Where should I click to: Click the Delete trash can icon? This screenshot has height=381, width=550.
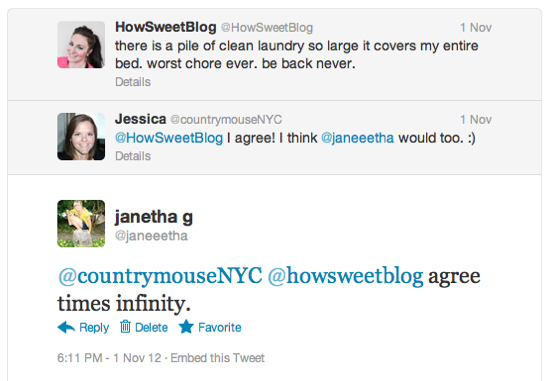point(125,327)
